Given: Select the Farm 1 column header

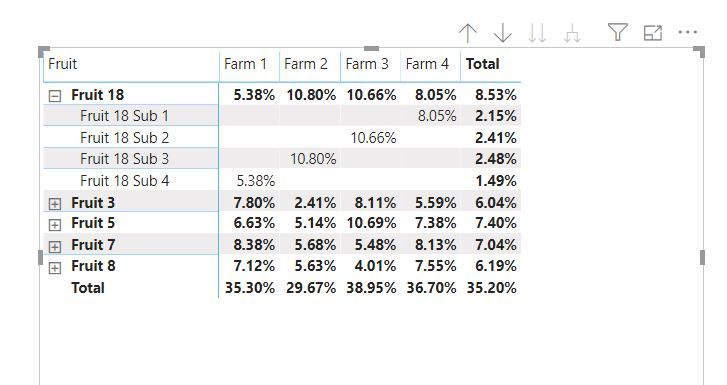Looking at the screenshot, I should click(245, 64).
